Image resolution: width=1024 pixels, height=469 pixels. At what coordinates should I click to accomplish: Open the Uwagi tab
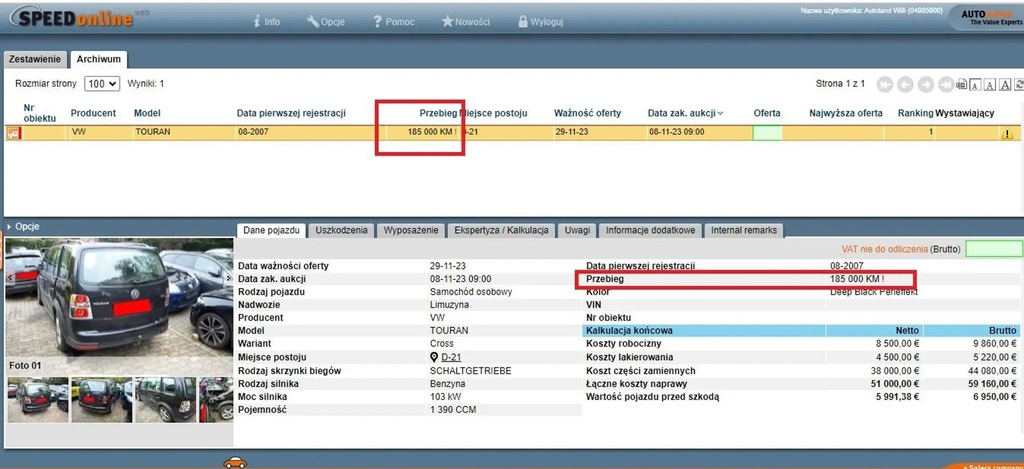click(578, 231)
